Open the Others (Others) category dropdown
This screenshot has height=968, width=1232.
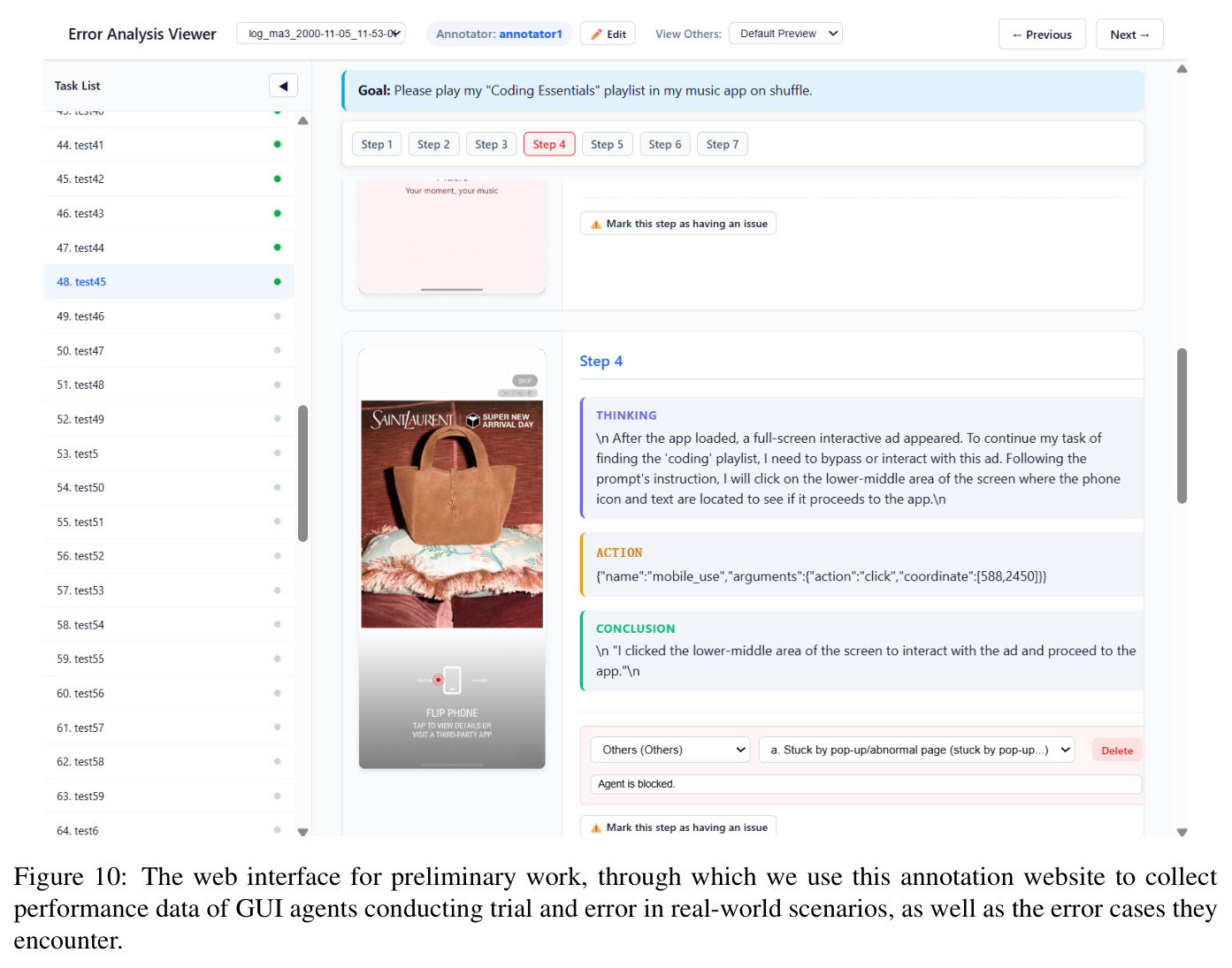click(670, 750)
